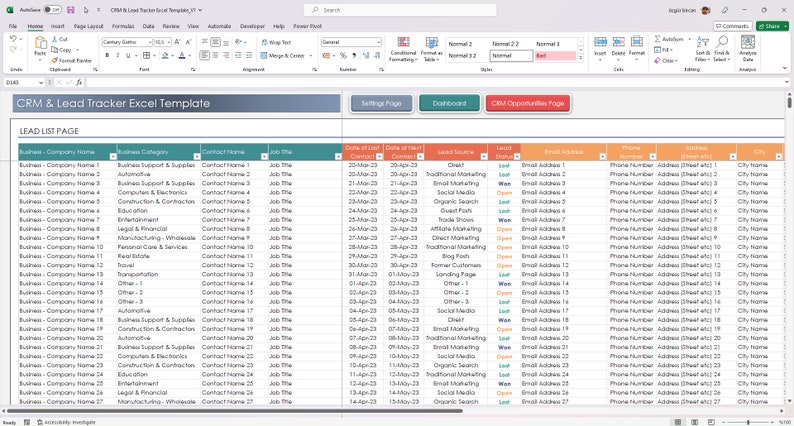
Task: Click the Increase Decimal icon
Action: [x=366, y=55]
